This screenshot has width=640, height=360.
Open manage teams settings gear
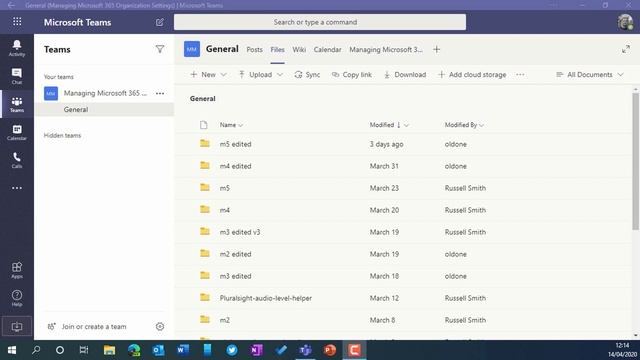tap(160, 327)
